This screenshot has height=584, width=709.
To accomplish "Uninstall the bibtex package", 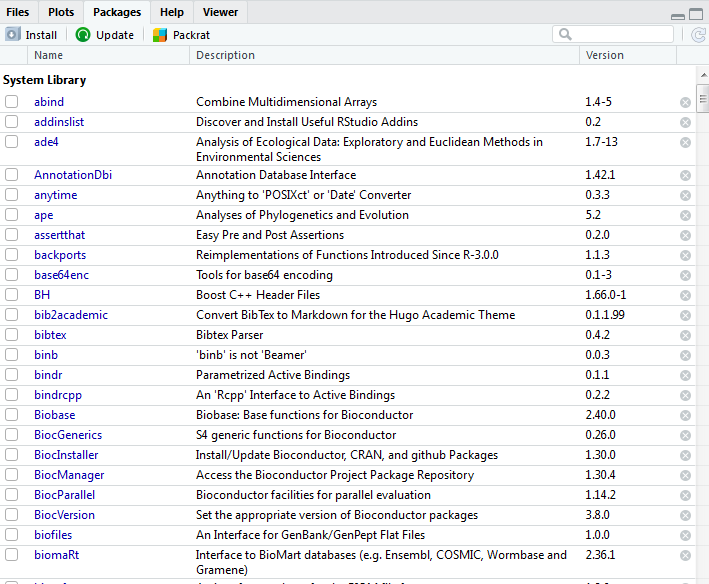I will [685, 335].
